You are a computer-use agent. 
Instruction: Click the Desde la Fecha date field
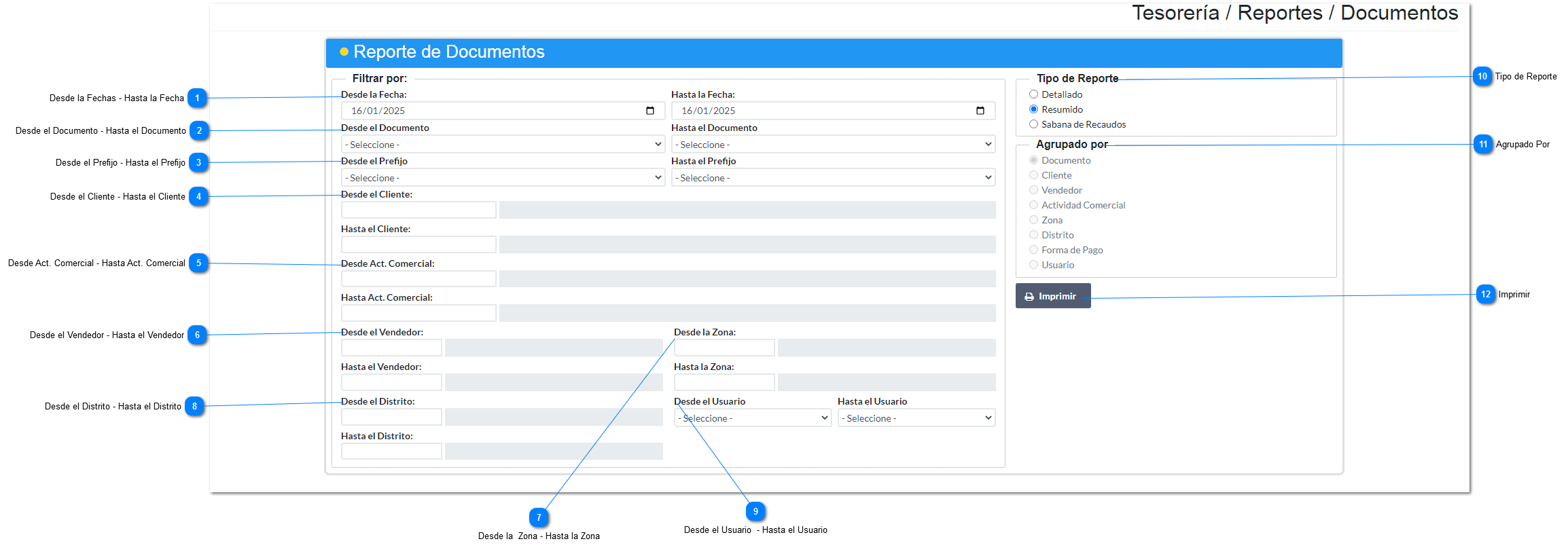(503, 111)
